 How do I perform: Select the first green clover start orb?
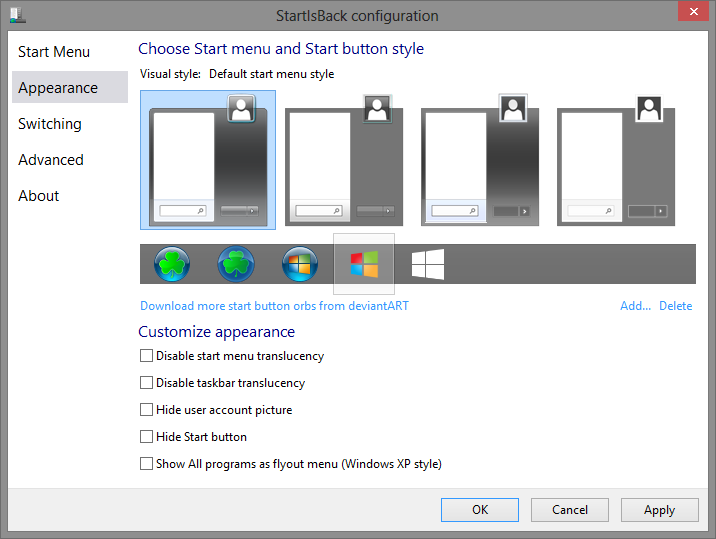click(172, 264)
